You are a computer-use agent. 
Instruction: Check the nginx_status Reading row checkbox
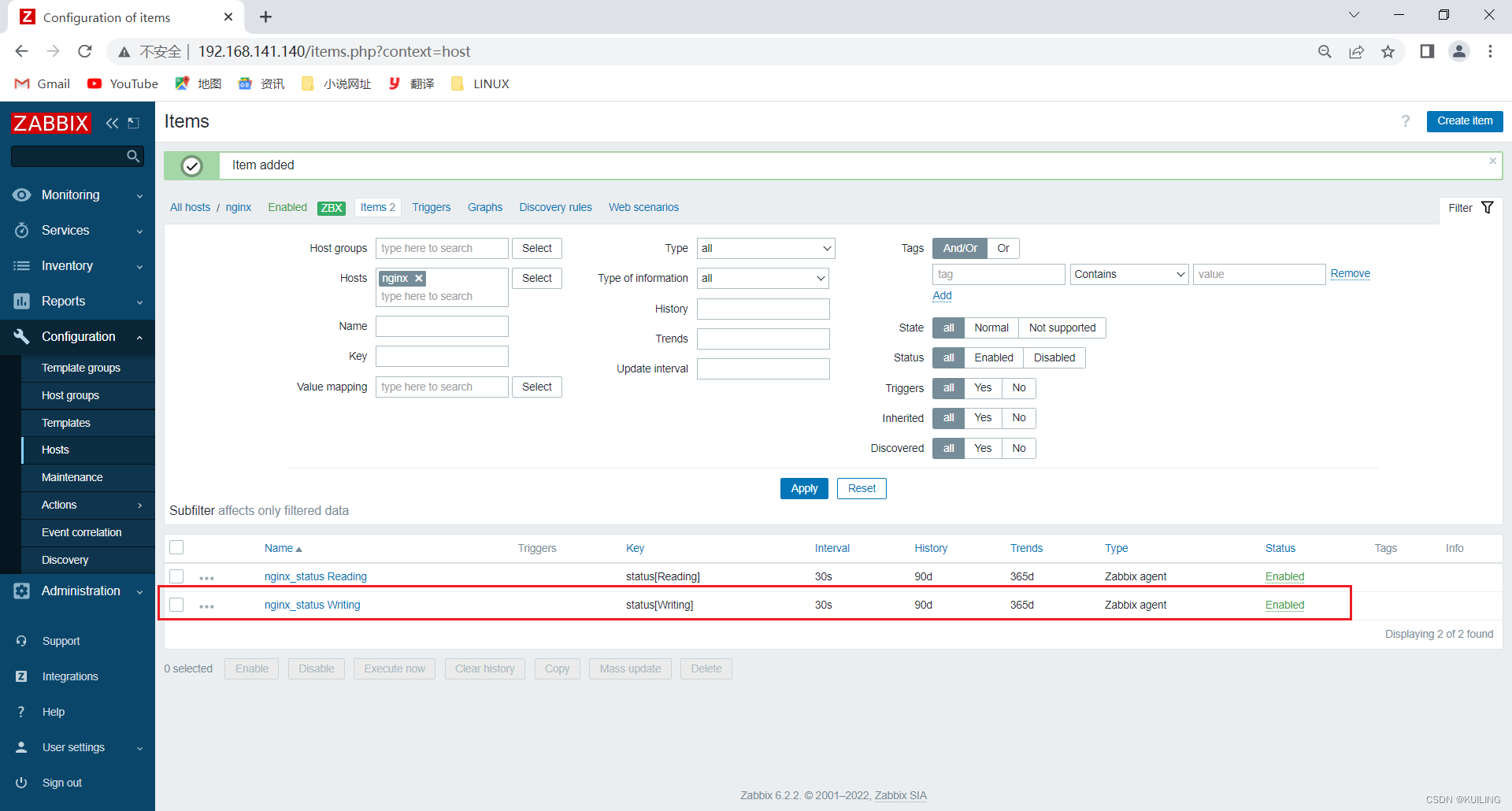[176, 576]
